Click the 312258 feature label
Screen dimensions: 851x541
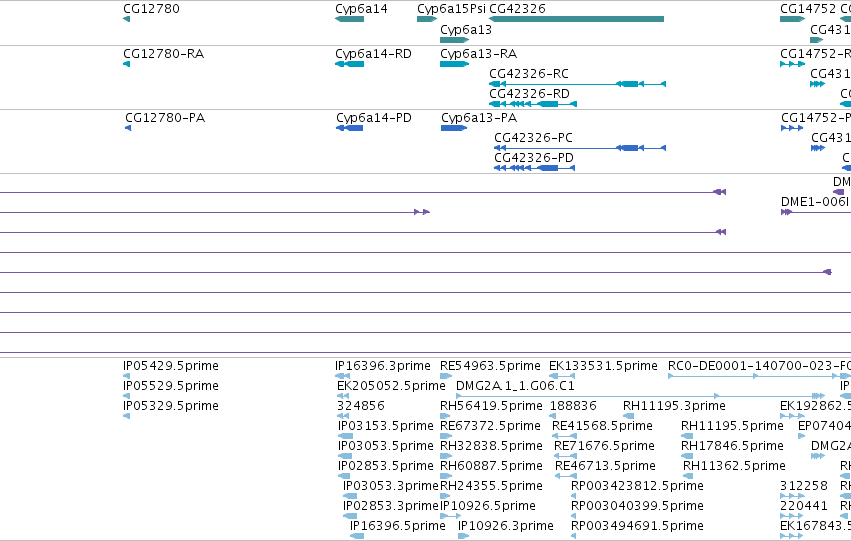point(804,486)
